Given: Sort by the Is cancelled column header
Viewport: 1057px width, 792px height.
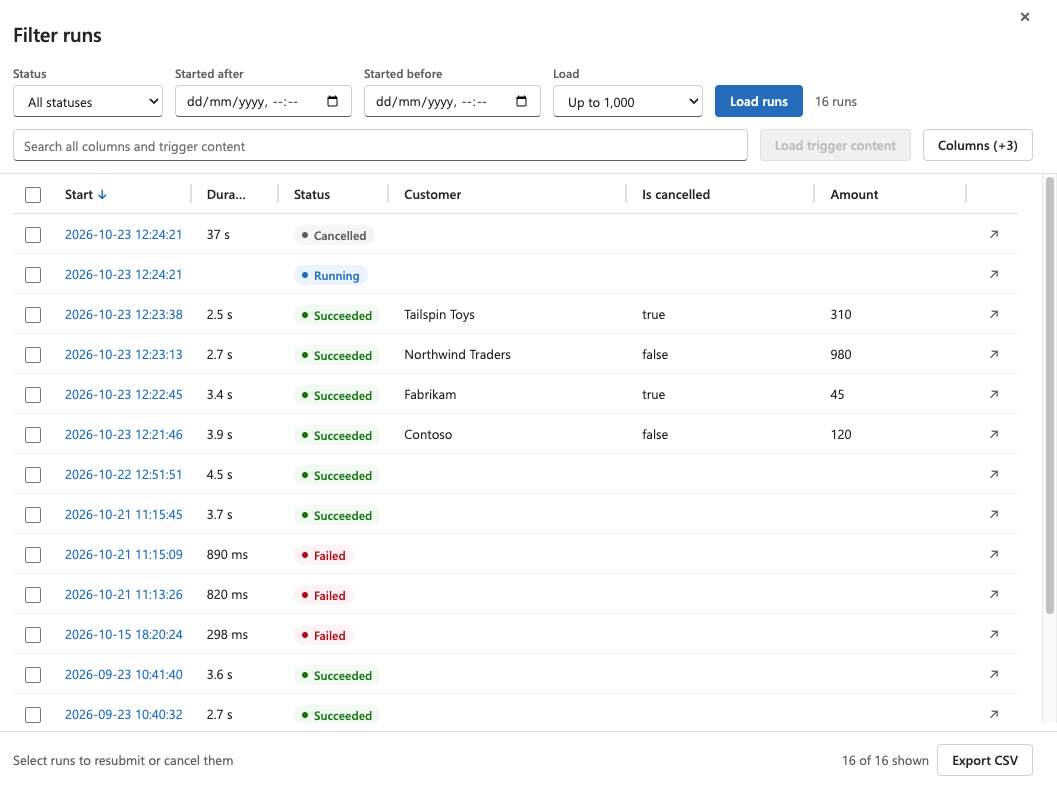Looking at the screenshot, I should 676,194.
